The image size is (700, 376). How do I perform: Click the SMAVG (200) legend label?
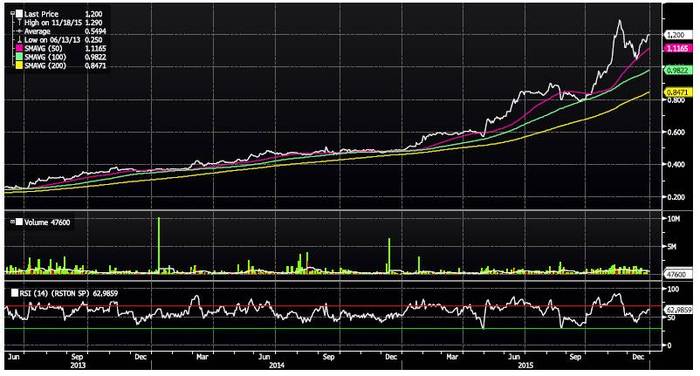pos(46,66)
